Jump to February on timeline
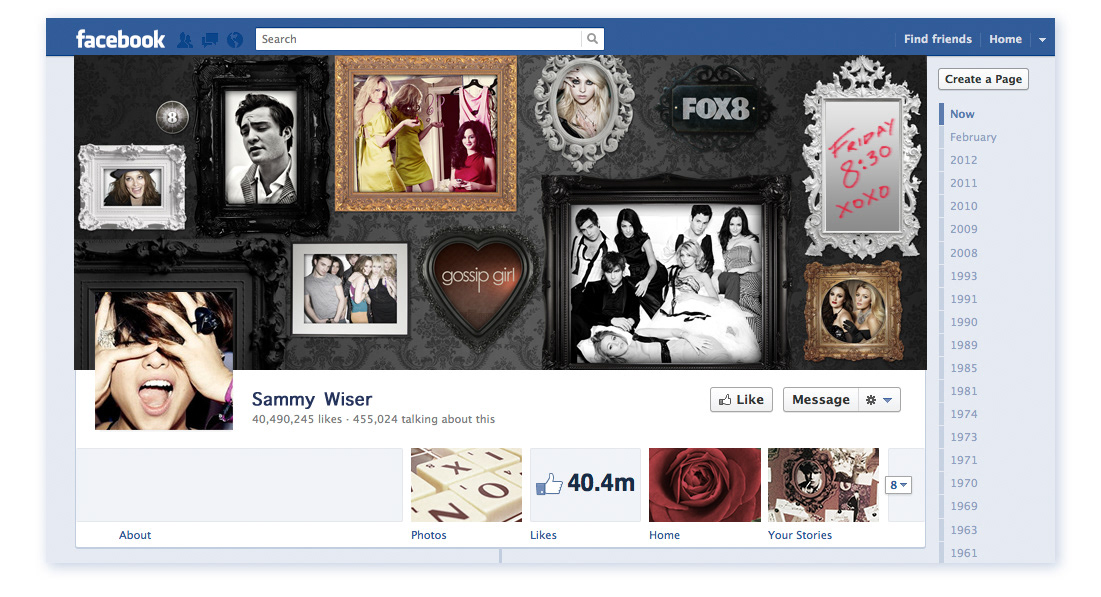The width and height of the screenshot is (1101, 597). point(973,137)
